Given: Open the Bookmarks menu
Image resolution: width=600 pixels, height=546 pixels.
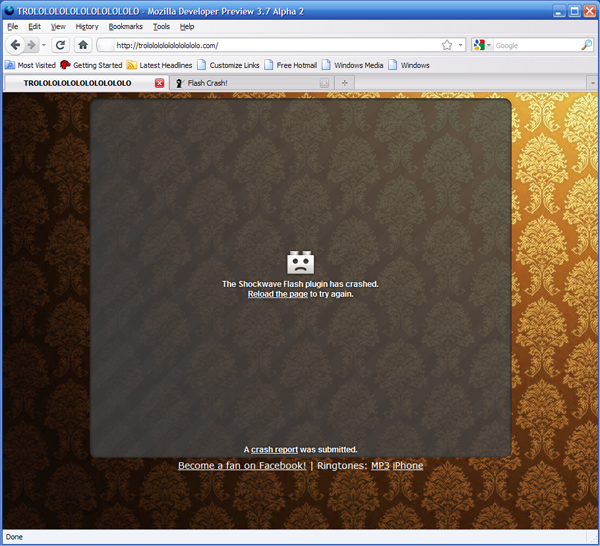Looking at the screenshot, I should coord(126,26).
